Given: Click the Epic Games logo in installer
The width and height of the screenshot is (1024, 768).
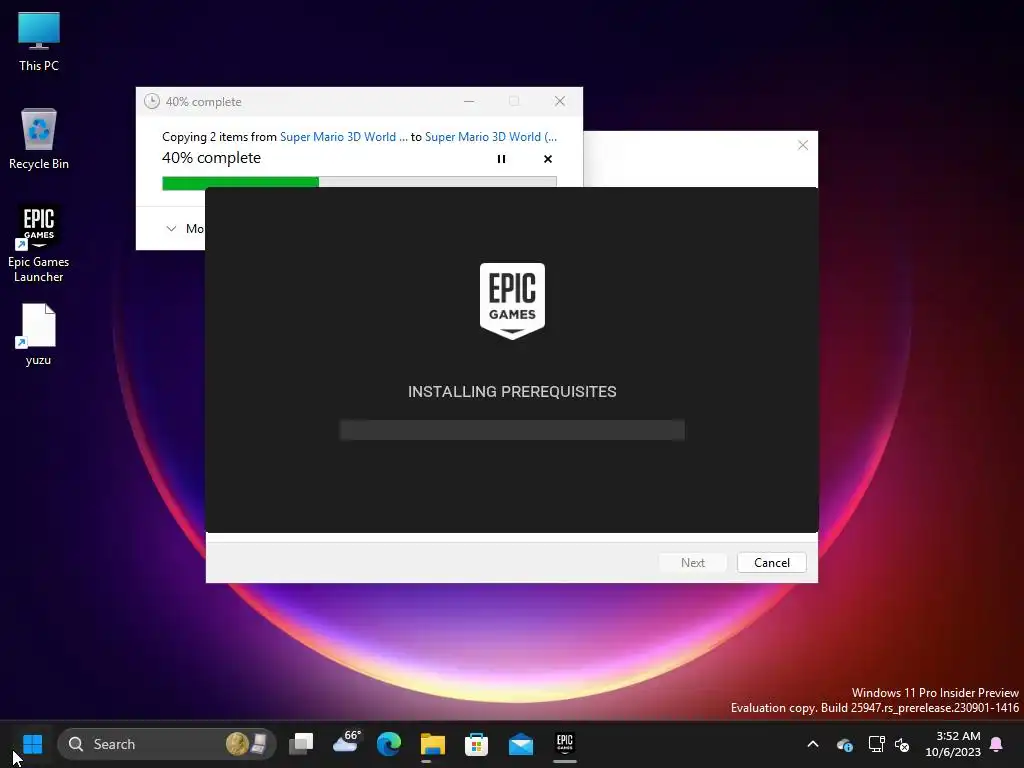Looking at the screenshot, I should click(512, 301).
